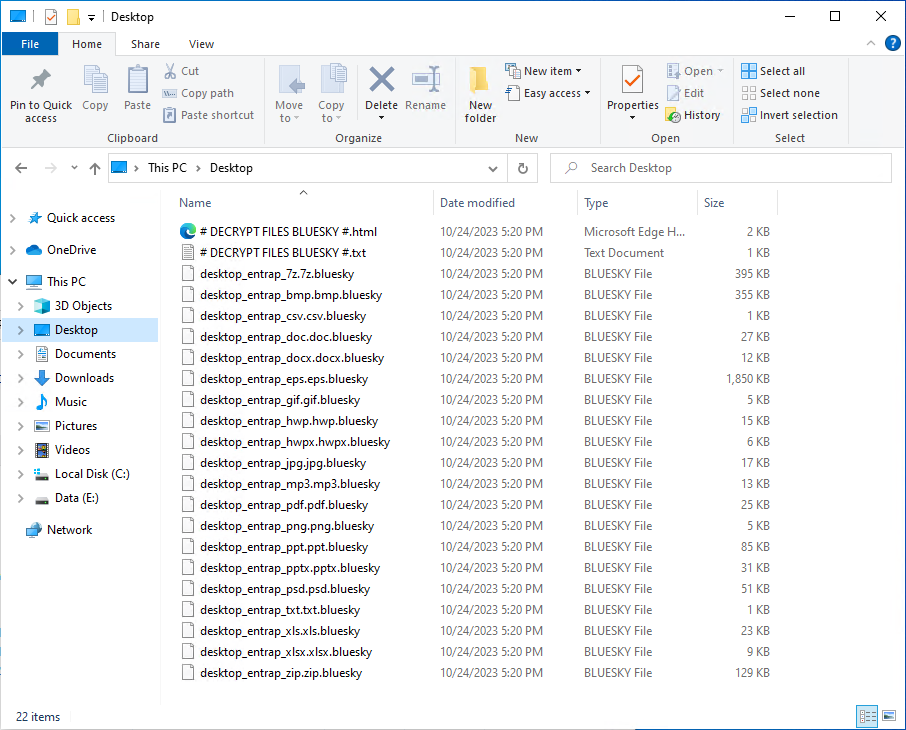Click the Edit command in Open group
Image resolution: width=906 pixels, height=730 pixels.
tap(685, 93)
